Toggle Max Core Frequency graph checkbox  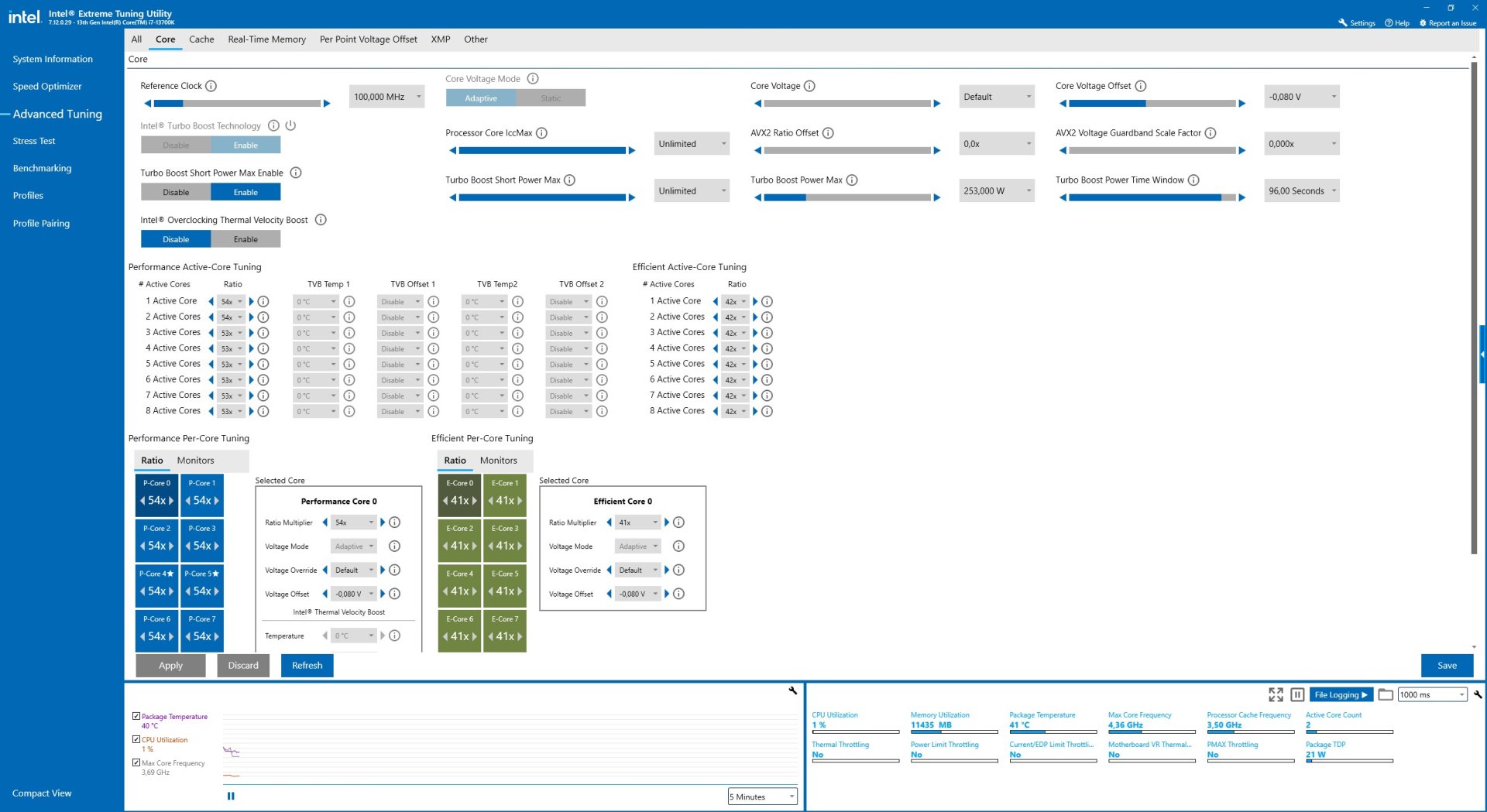(136, 763)
